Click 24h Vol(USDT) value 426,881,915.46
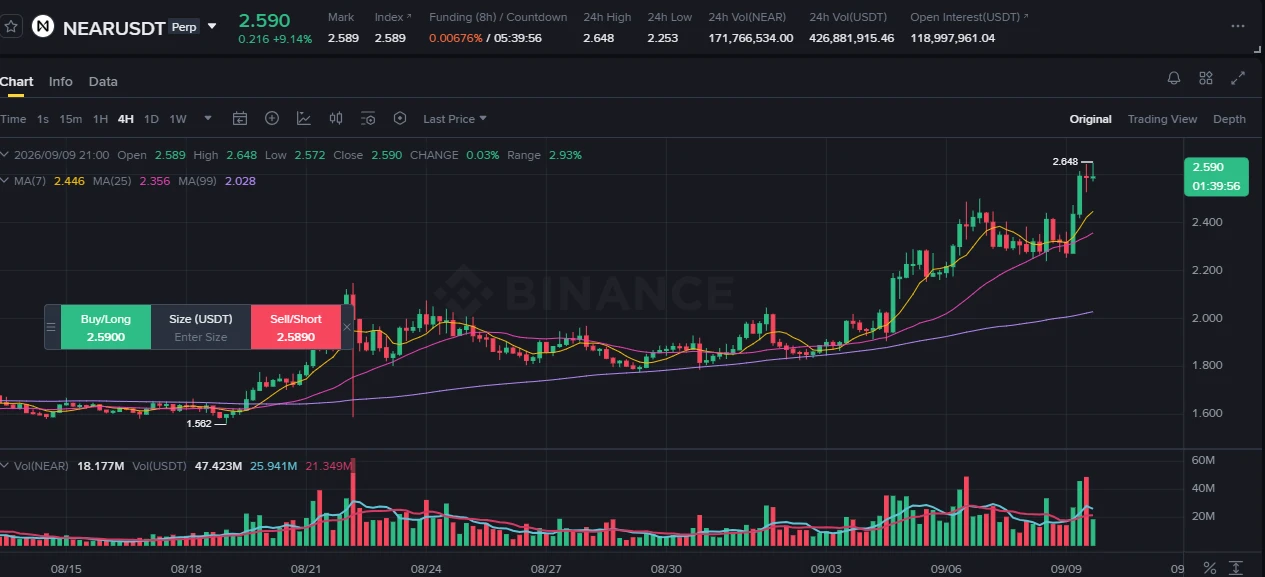Viewport: 1265px width, 577px height. [x=852, y=38]
